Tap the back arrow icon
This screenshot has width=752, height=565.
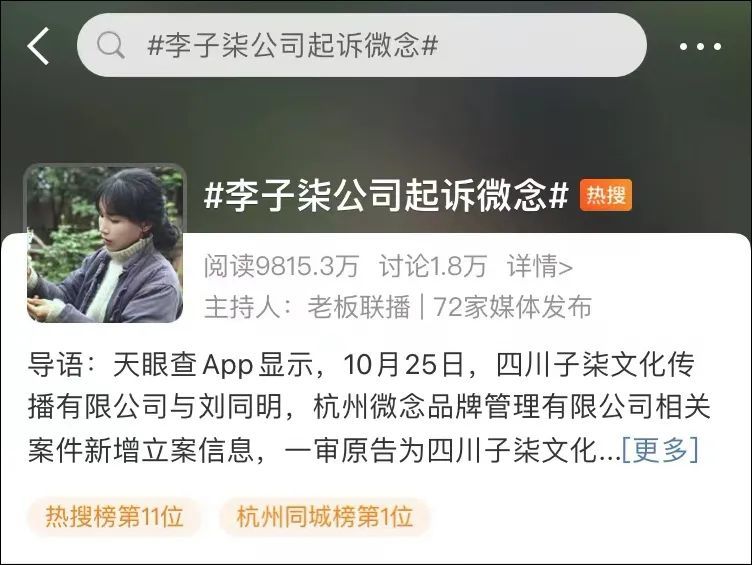click(x=38, y=46)
